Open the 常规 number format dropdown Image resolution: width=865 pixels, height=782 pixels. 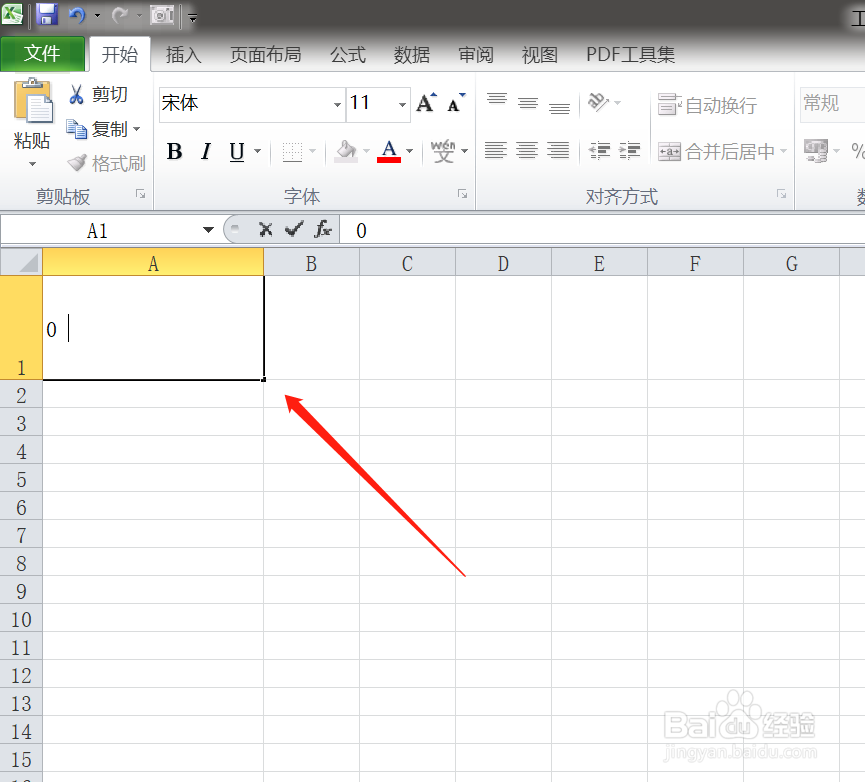click(x=832, y=104)
